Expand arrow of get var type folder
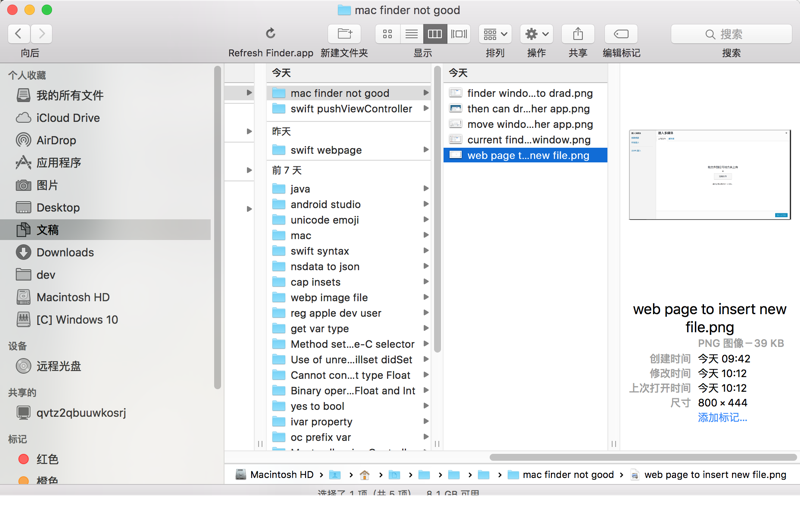This screenshot has height=505, width=800. 426,329
